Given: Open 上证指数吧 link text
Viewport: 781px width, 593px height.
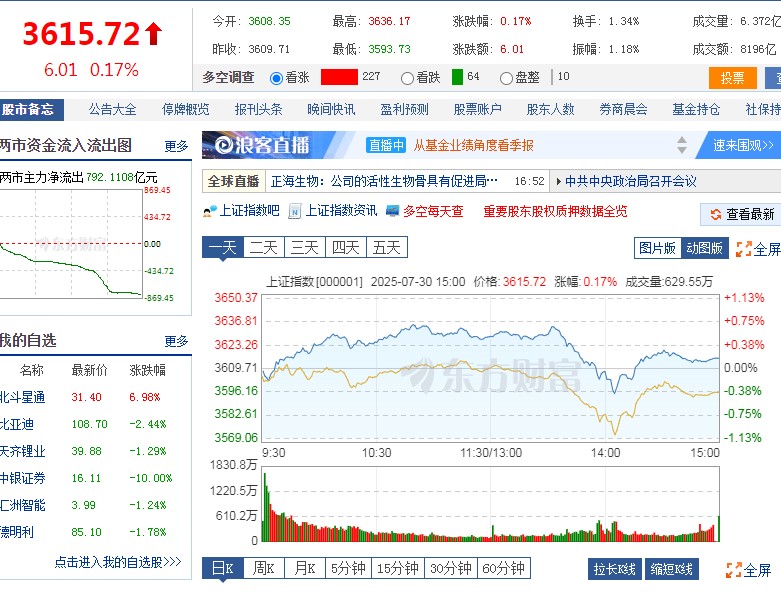Looking at the screenshot, I should [x=250, y=211].
